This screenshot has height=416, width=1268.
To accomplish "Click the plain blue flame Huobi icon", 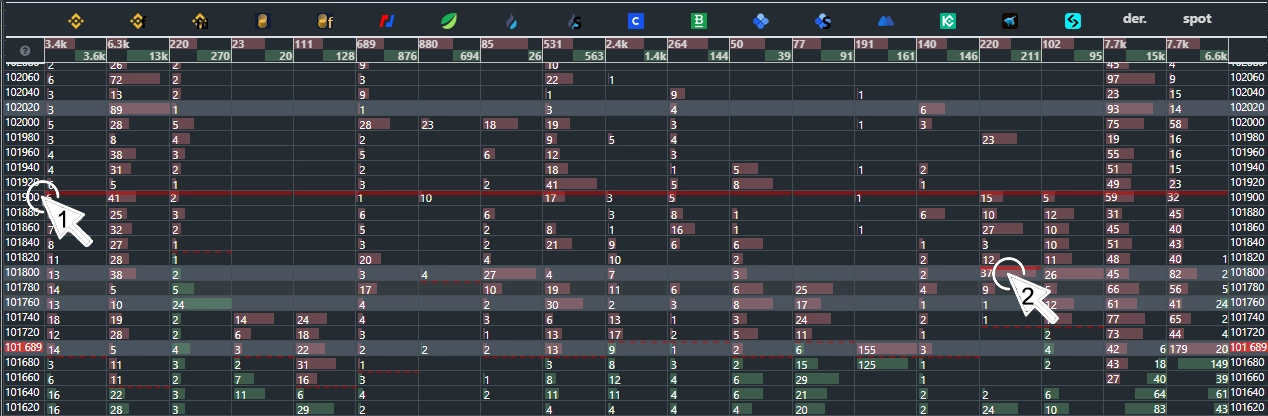I will pos(512,20).
